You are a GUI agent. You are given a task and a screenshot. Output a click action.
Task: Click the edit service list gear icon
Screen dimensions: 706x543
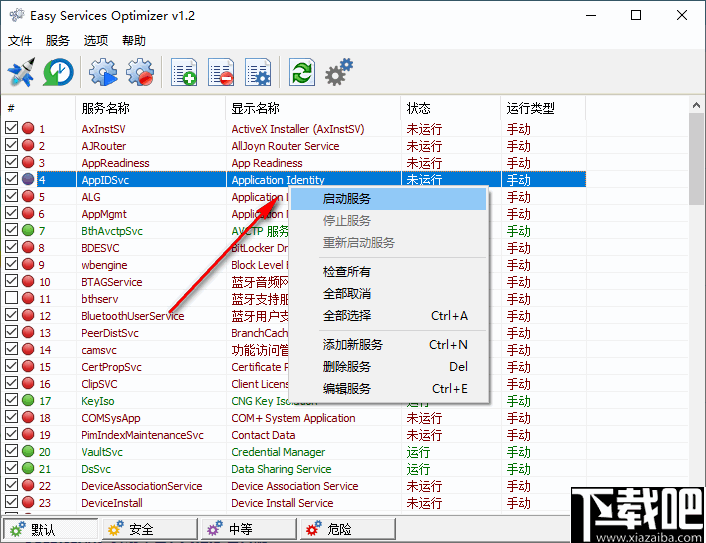pos(258,72)
